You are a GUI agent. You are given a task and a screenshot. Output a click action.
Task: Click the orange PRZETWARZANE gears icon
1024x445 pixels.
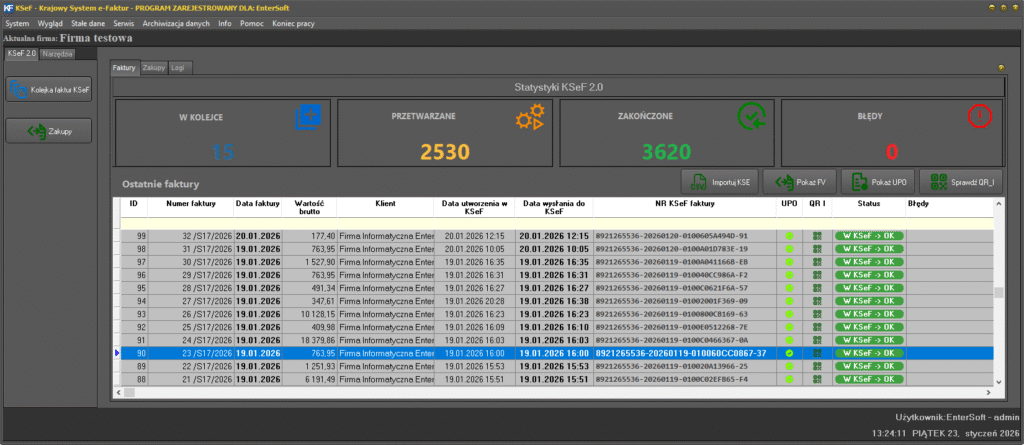(x=528, y=119)
